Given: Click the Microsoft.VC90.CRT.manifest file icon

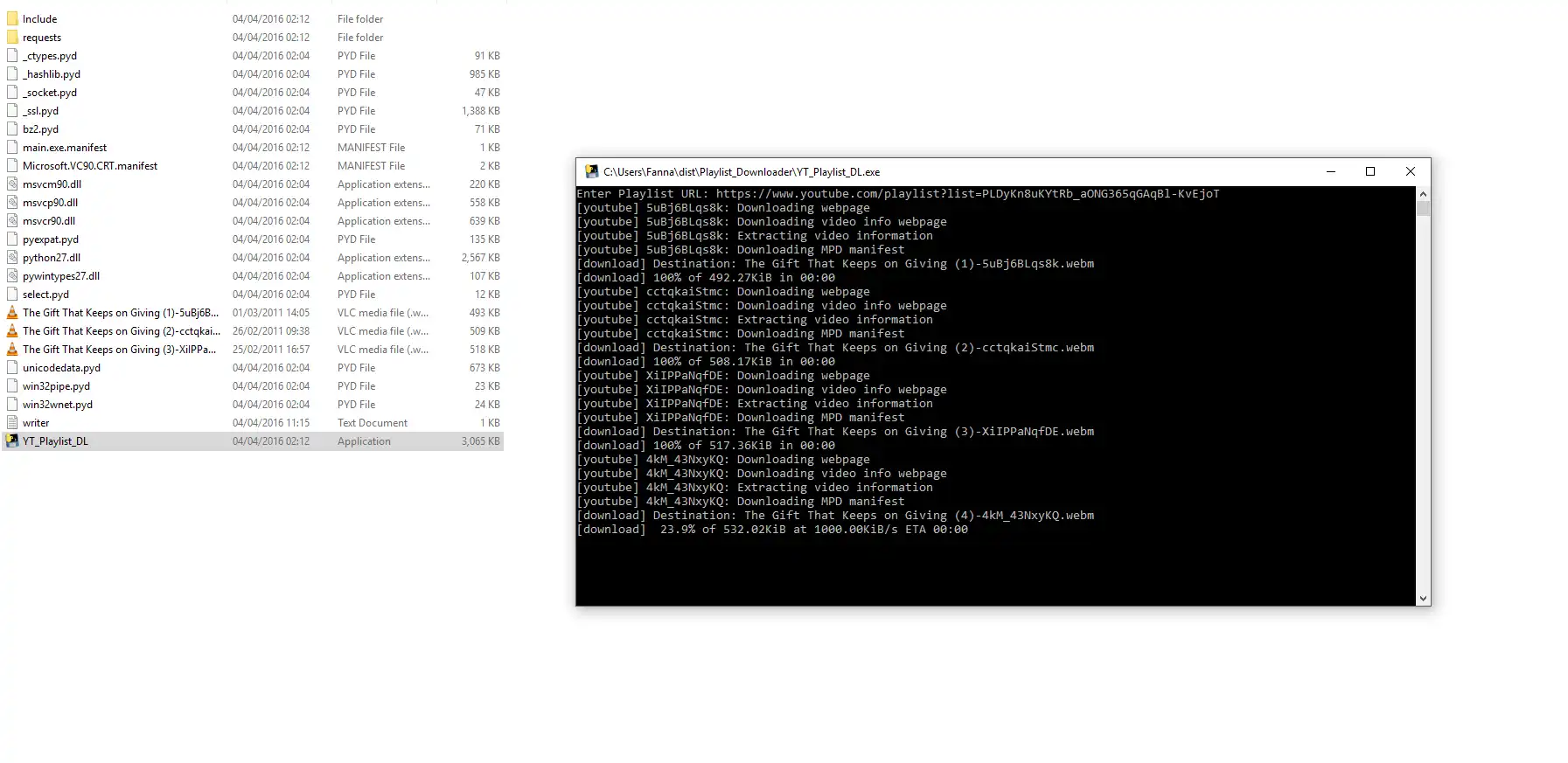Looking at the screenshot, I should [12, 165].
